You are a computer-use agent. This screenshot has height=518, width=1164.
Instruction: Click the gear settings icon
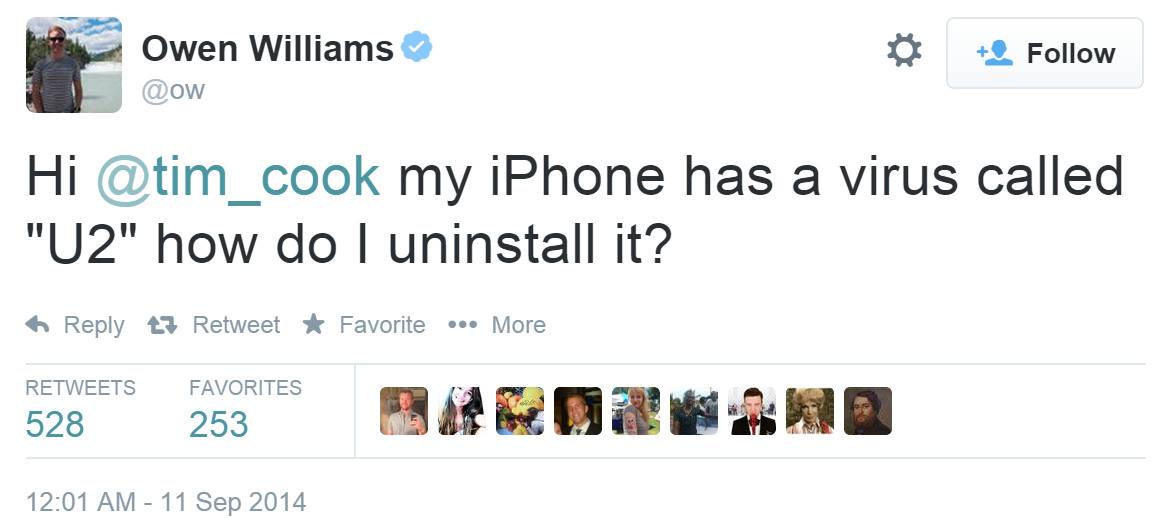904,51
